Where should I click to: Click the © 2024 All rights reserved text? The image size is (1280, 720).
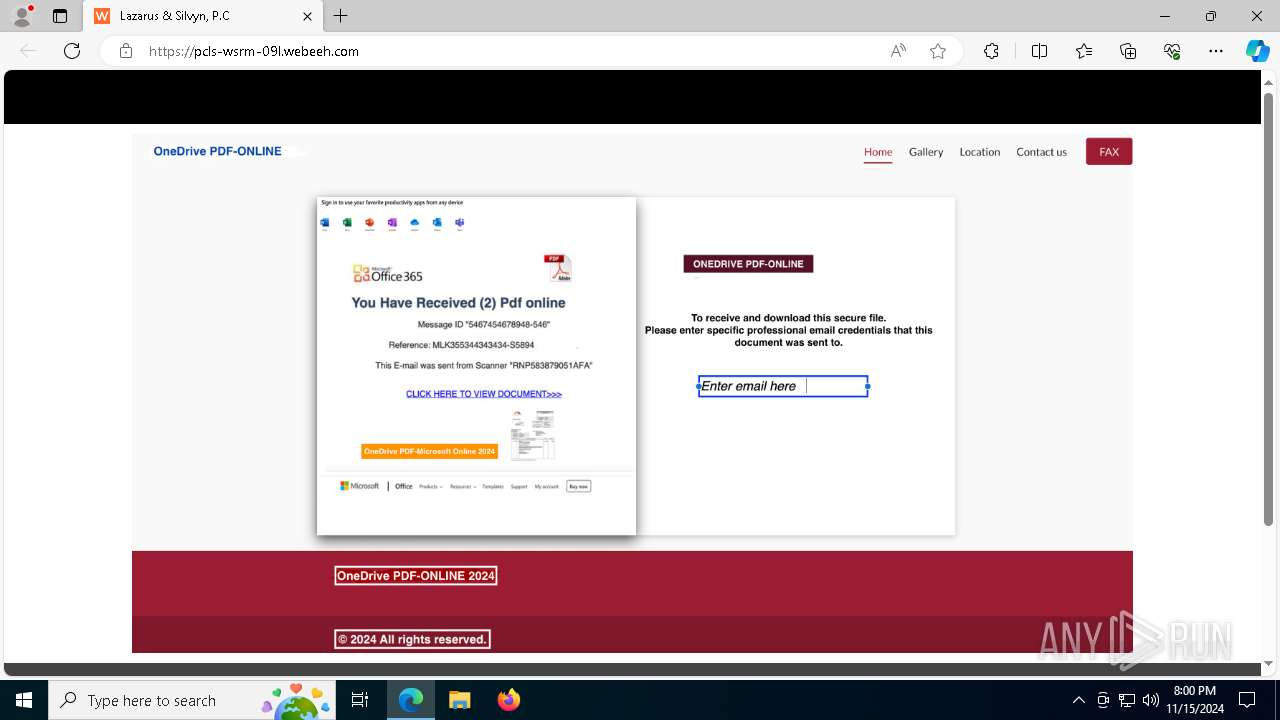coord(412,639)
